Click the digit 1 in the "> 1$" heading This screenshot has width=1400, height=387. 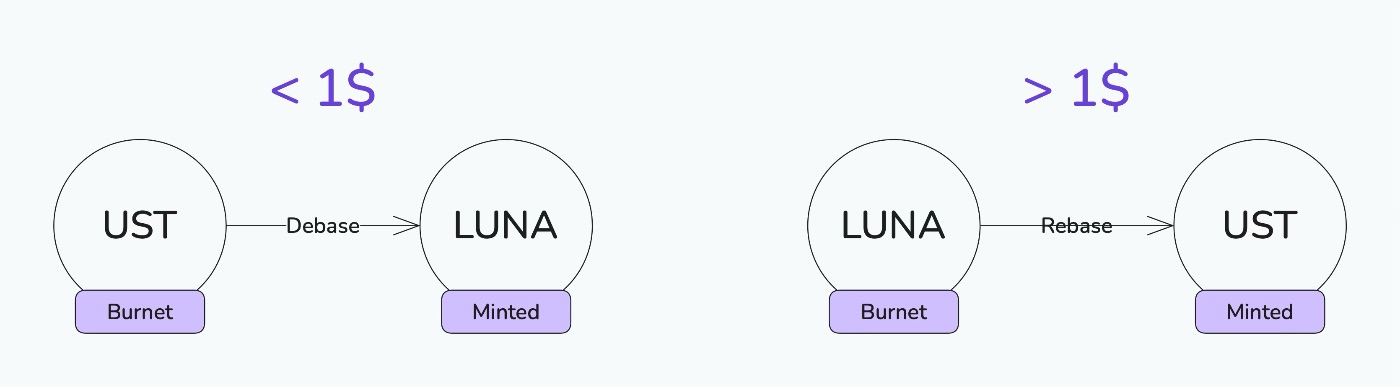[1084, 90]
